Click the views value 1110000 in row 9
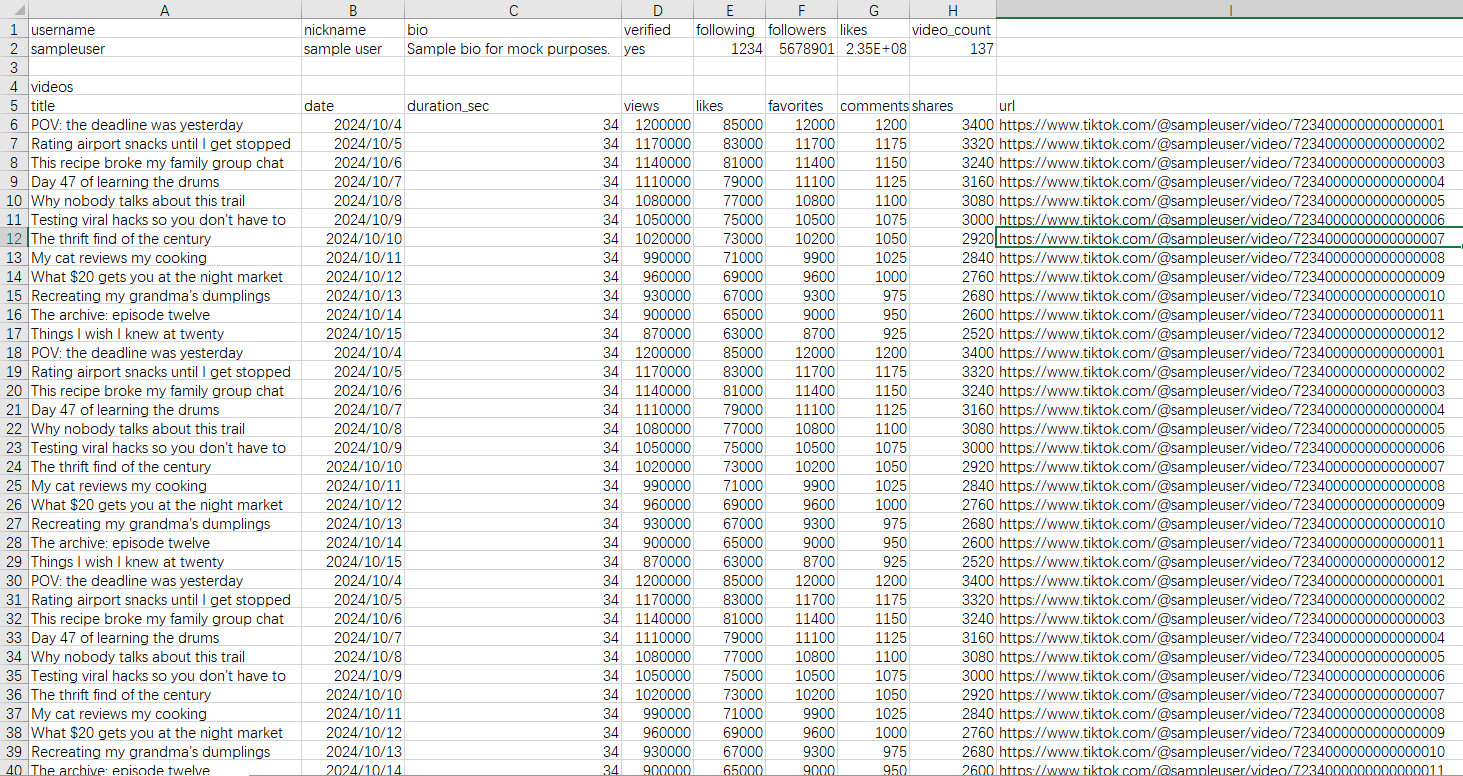This screenshot has width=1463, height=776. click(657, 182)
